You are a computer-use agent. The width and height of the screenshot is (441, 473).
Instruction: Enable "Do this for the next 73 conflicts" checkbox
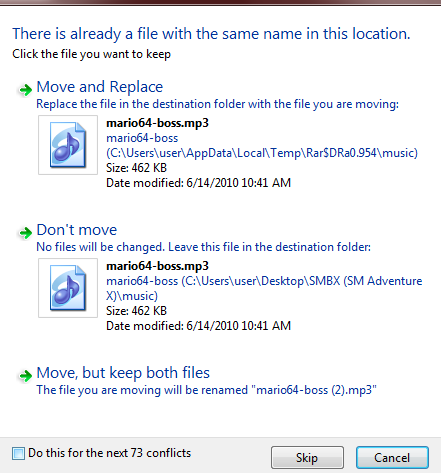(18, 453)
